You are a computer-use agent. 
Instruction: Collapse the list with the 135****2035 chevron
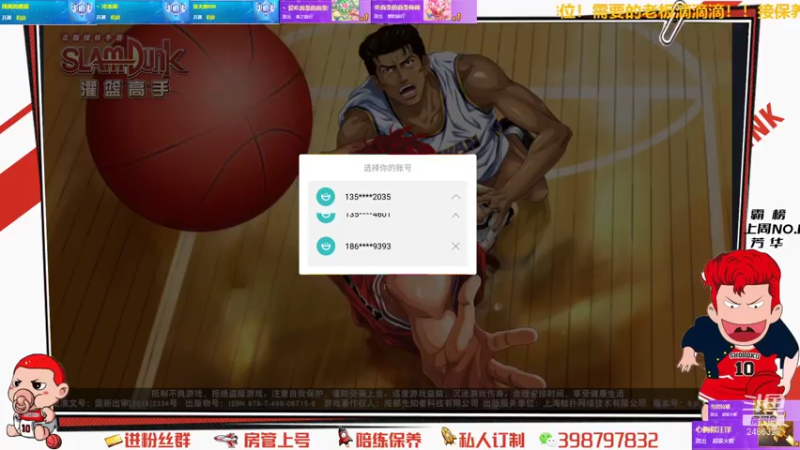(x=456, y=196)
